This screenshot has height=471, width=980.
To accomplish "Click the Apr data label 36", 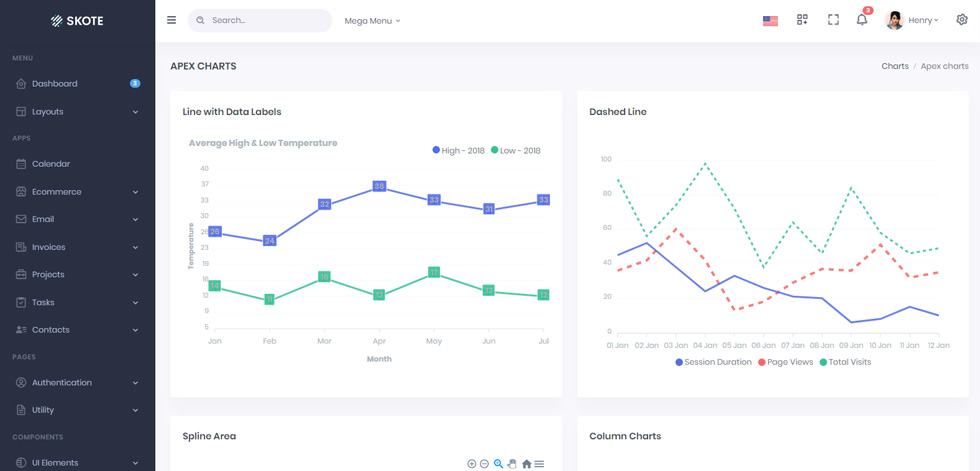I will pyautogui.click(x=379, y=186).
